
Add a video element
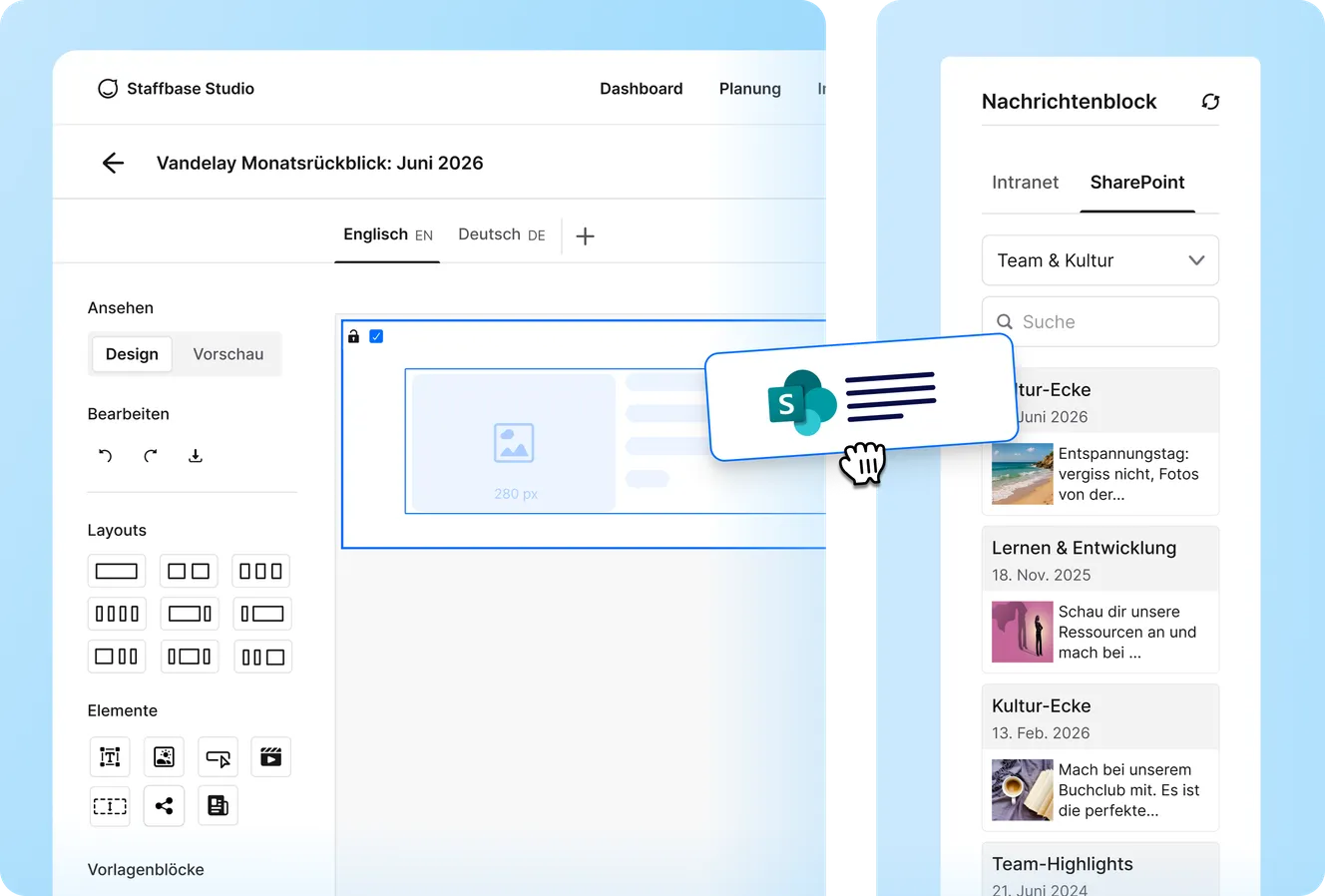click(x=270, y=757)
